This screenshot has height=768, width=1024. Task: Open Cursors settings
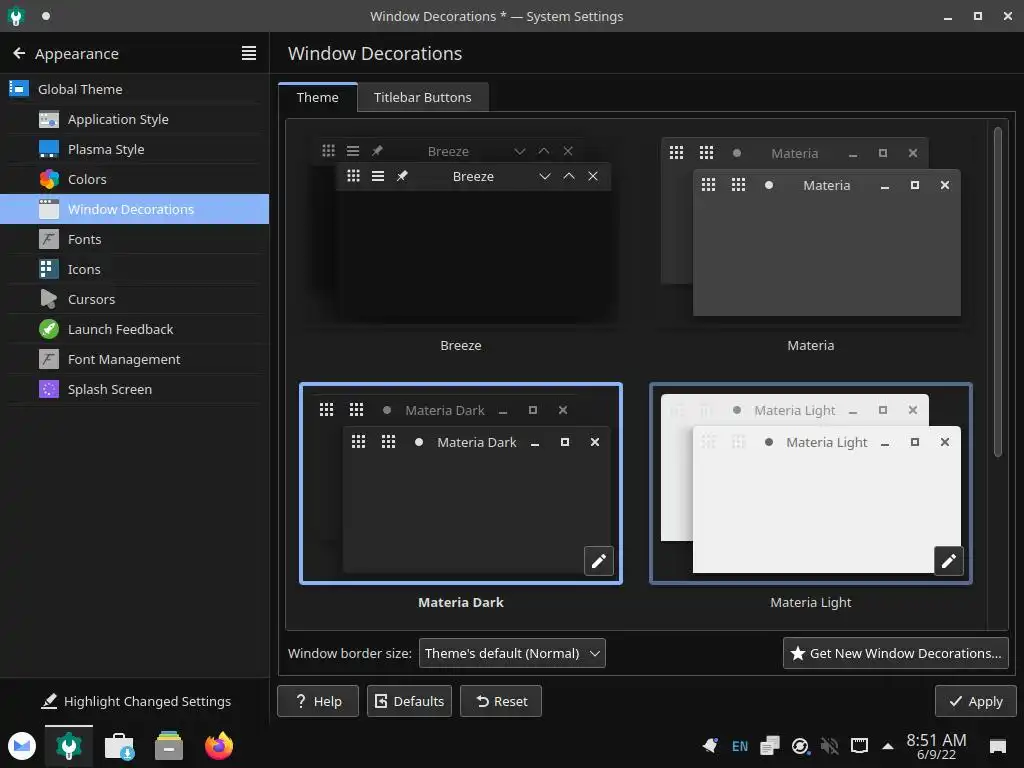[x=135, y=299]
